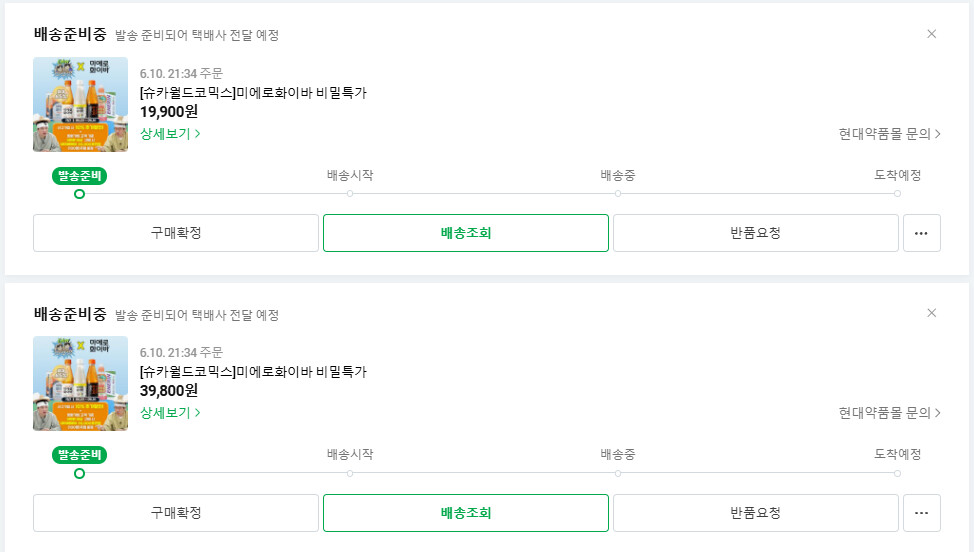Open more options (…) for the 39,800원 order
This screenshot has width=974, height=552.
click(x=921, y=513)
